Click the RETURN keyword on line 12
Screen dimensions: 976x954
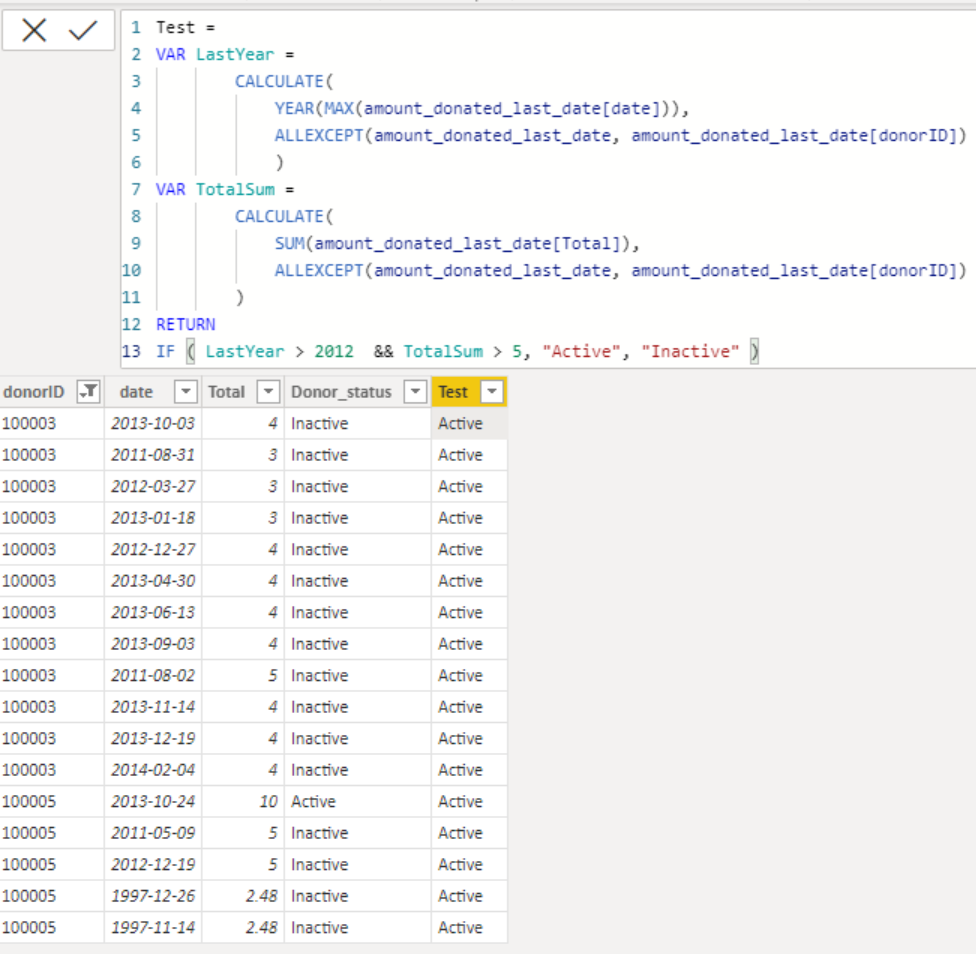[185, 324]
